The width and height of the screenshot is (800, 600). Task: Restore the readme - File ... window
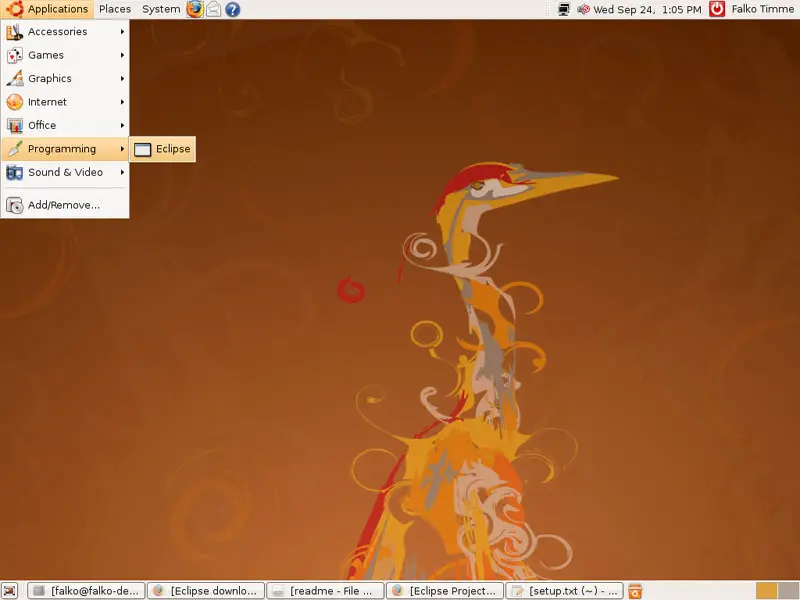click(325, 591)
